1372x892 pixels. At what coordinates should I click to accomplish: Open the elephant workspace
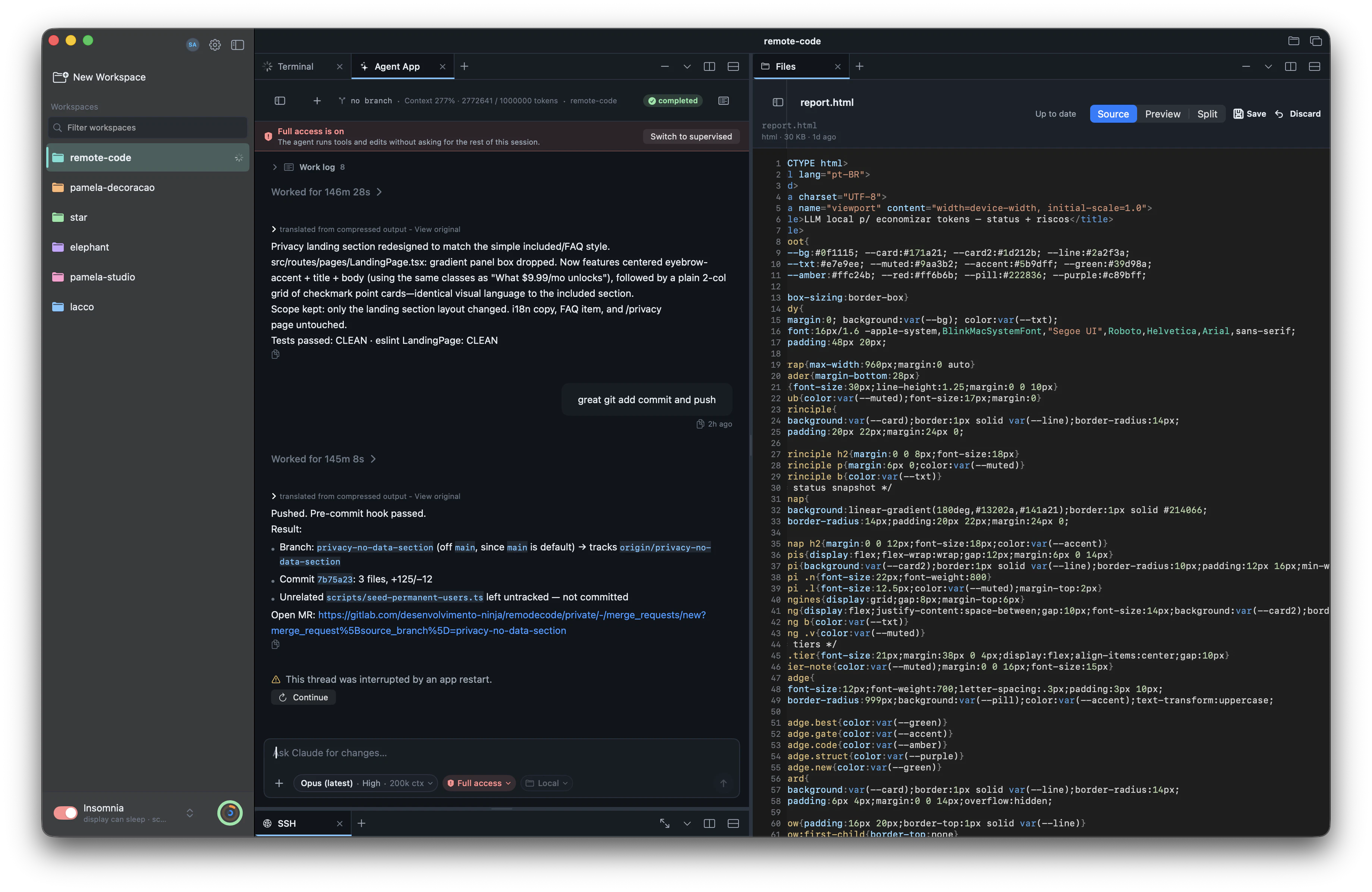tap(148, 247)
